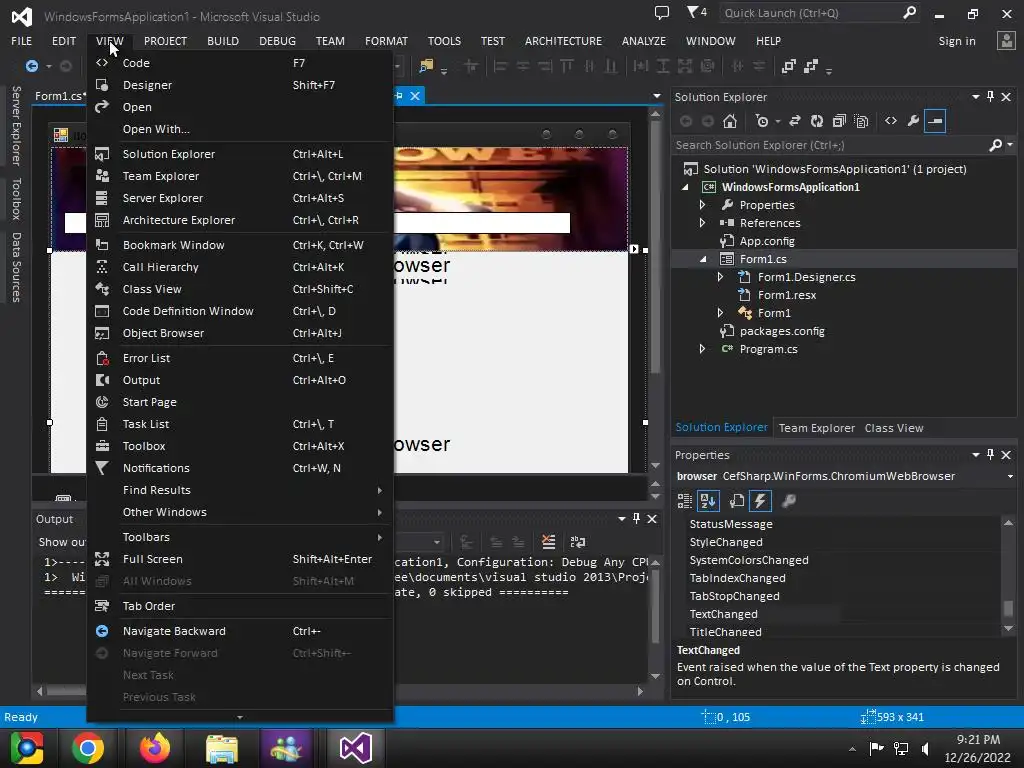The height and width of the screenshot is (768, 1024).
Task: Click Sync with Active Document icon
Action: coord(795,121)
